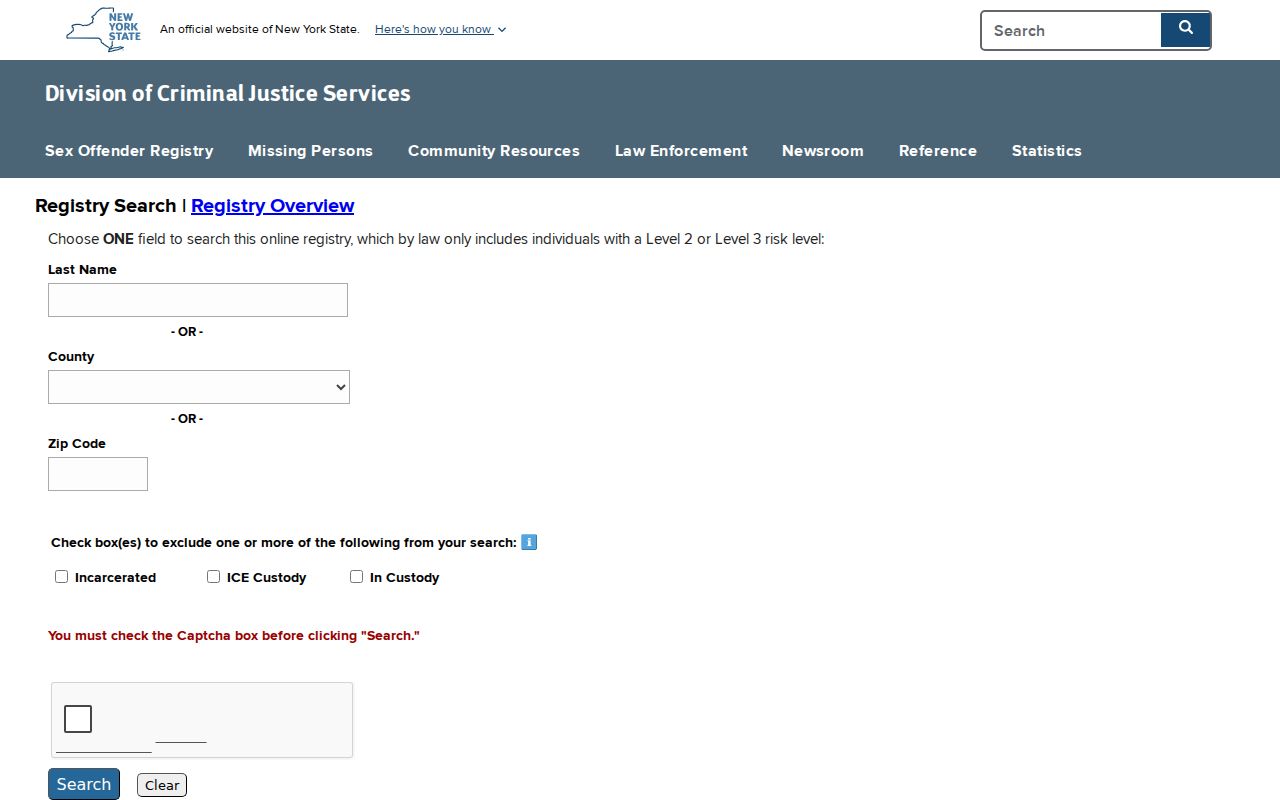Click the magnifier search button
Image resolution: width=1280 pixels, height=800 pixels.
click(x=1185, y=29)
